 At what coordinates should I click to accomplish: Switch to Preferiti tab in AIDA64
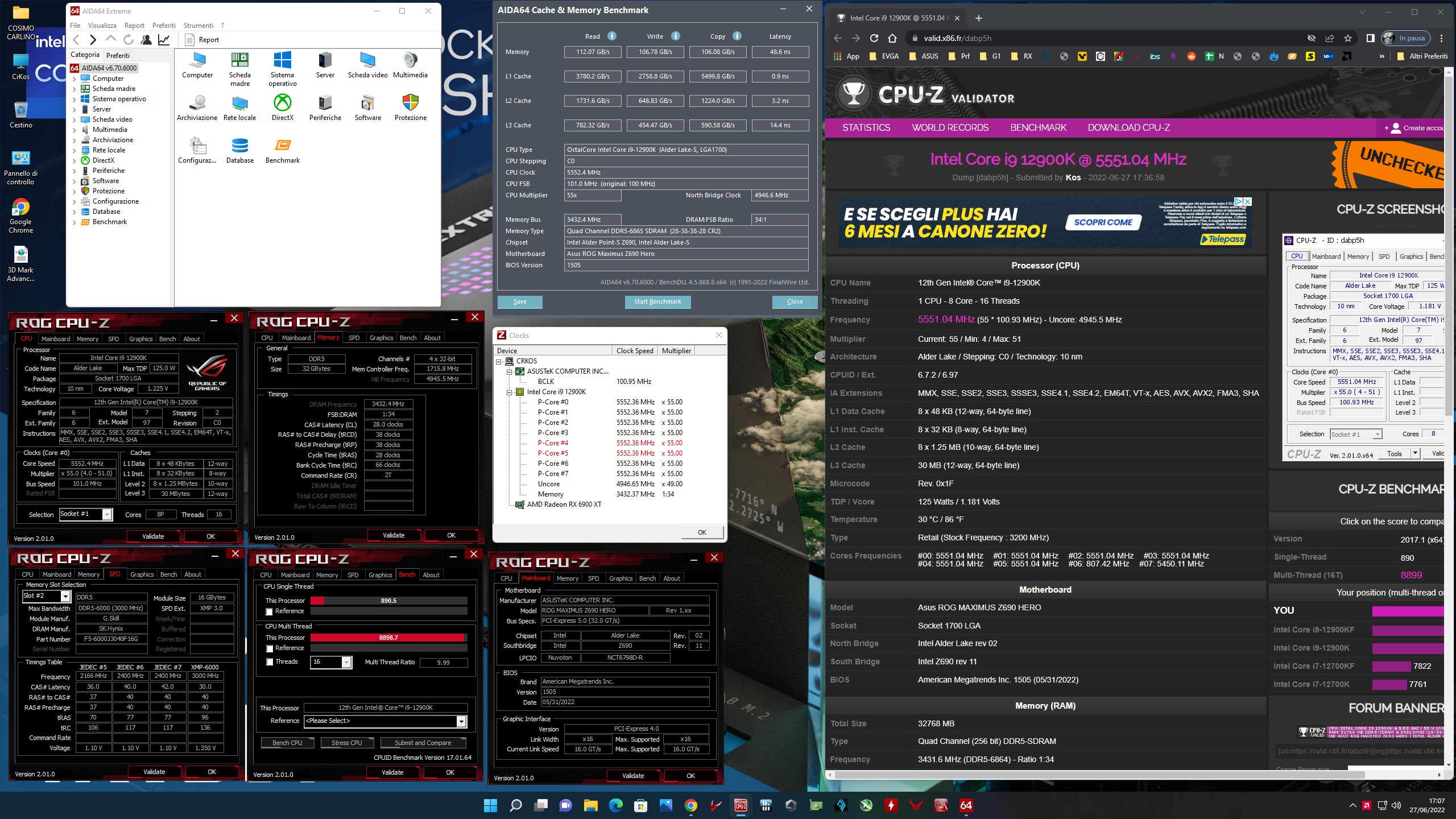(118, 55)
